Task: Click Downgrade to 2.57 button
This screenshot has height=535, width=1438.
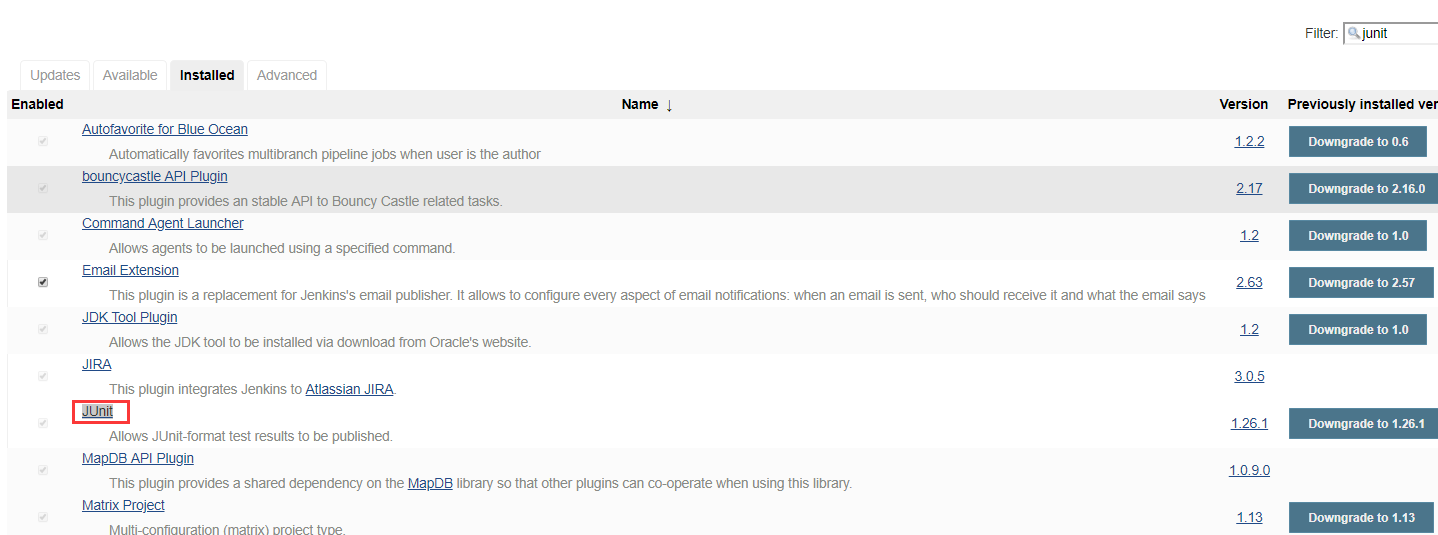Action: (x=1361, y=283)
